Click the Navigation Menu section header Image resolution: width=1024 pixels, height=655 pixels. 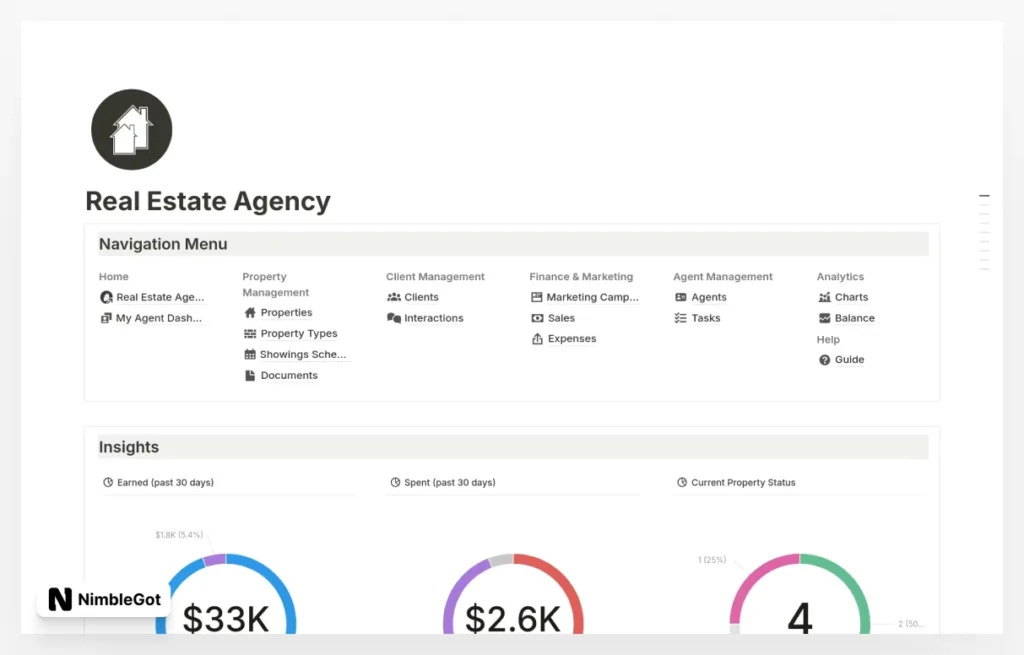tap(162, 244)
